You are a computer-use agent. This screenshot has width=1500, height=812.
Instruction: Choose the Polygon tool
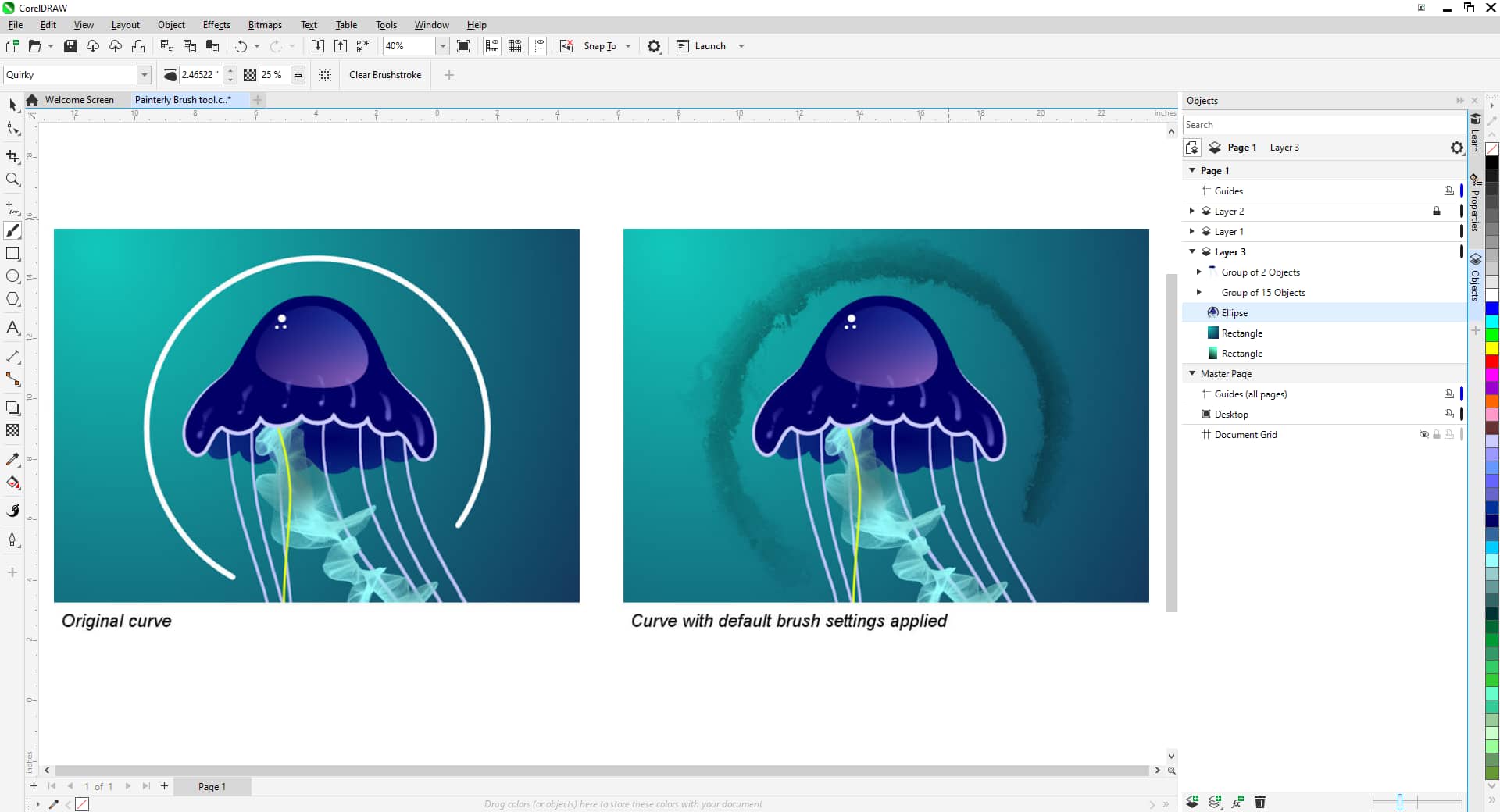[12, 299]
